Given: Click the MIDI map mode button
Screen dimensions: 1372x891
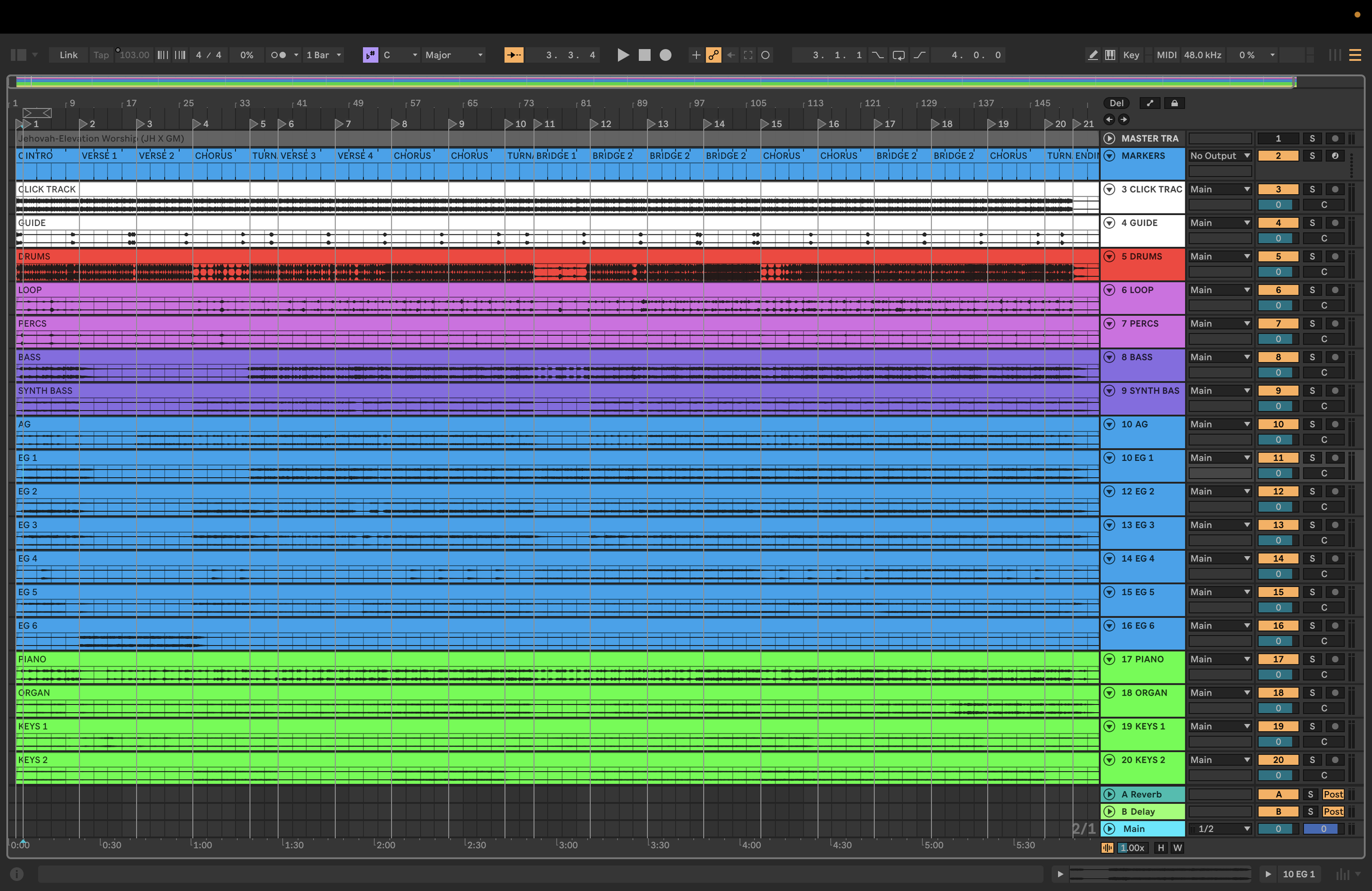Looking at the screenshot, I should pos(1166,55).
